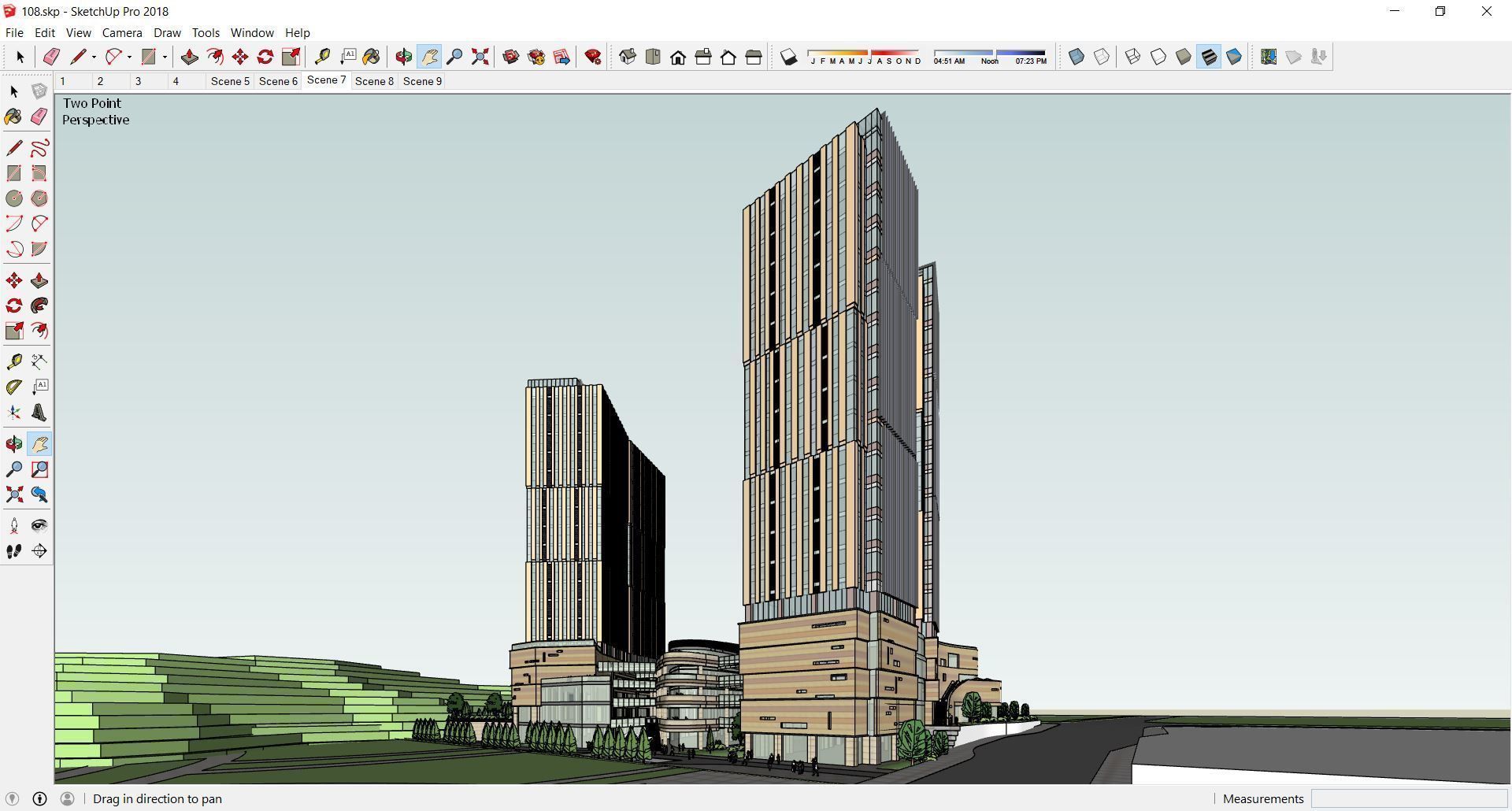Toggle Show/Hide Shadows button
This screenshot has height=811, width=1512.
[788, 57]
